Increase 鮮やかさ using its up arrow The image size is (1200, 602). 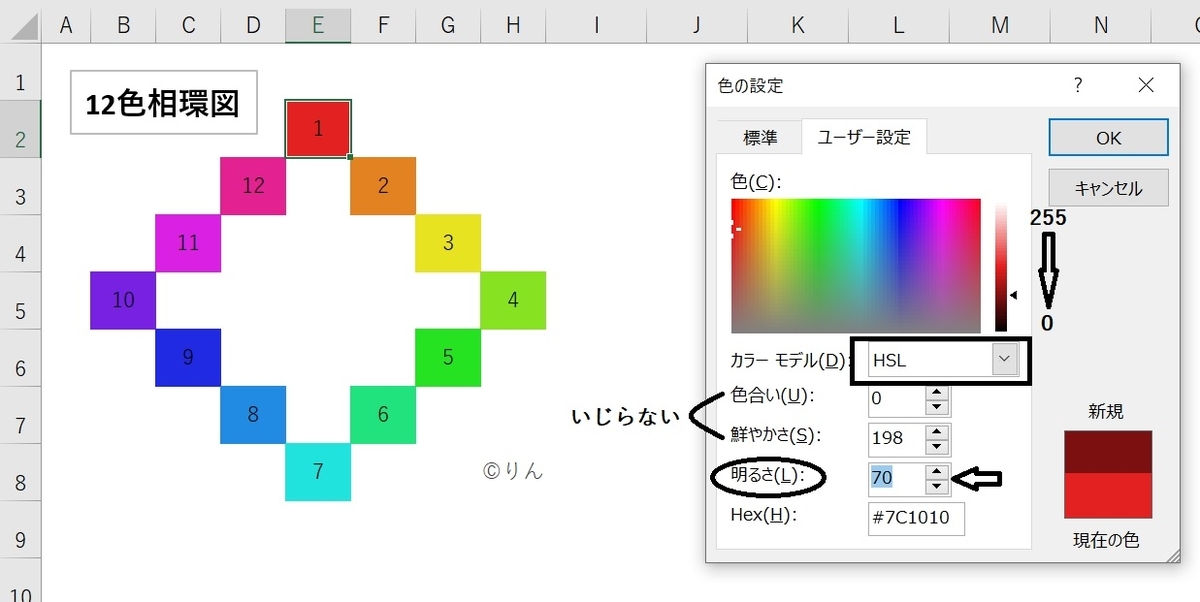(935, 433)
